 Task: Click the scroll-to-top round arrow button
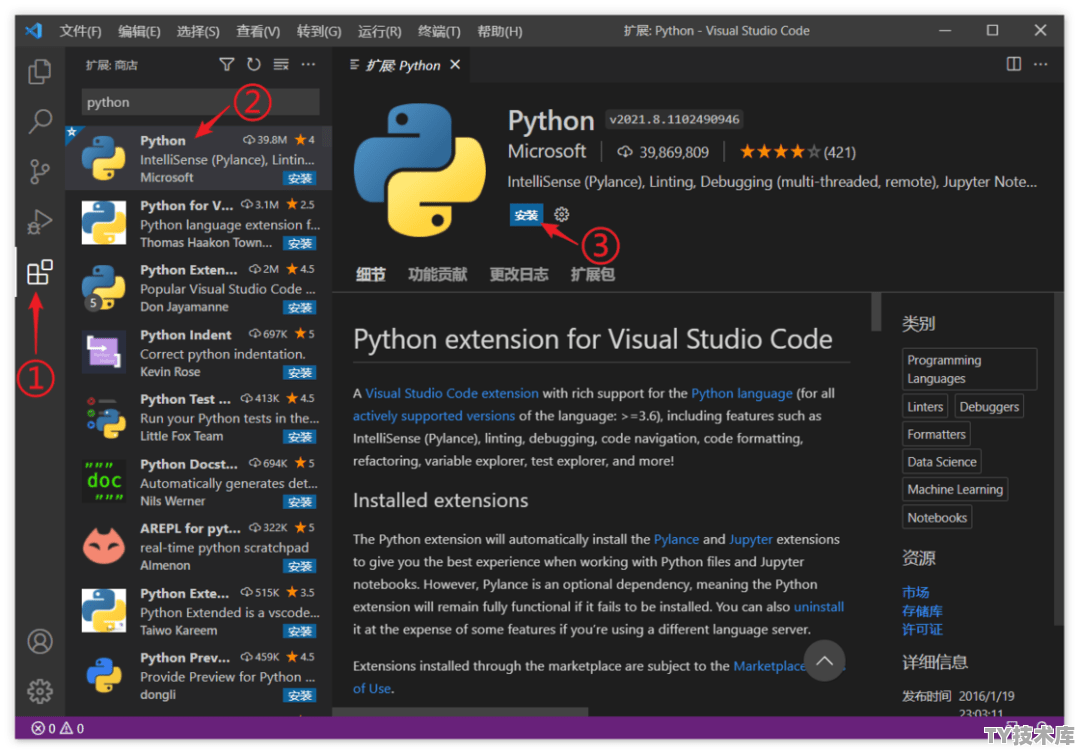tap(824, 661)
